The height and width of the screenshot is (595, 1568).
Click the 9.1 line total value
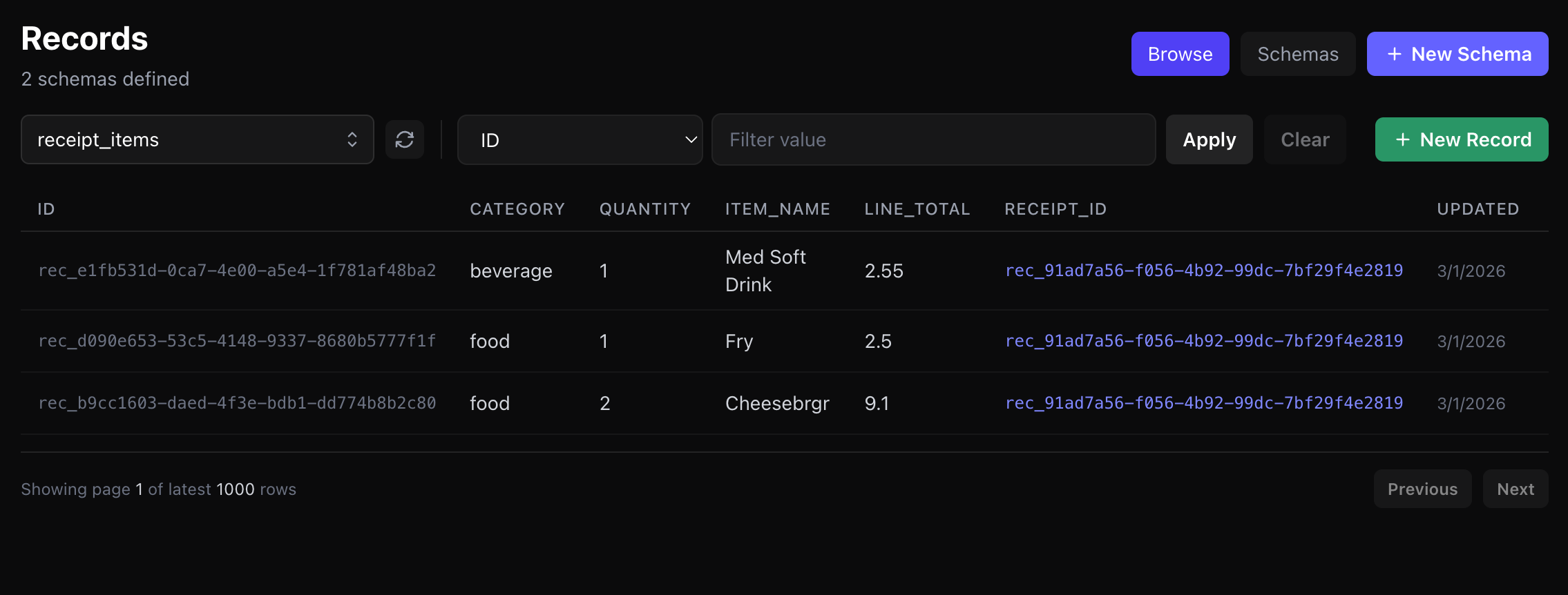click(877, 403)
